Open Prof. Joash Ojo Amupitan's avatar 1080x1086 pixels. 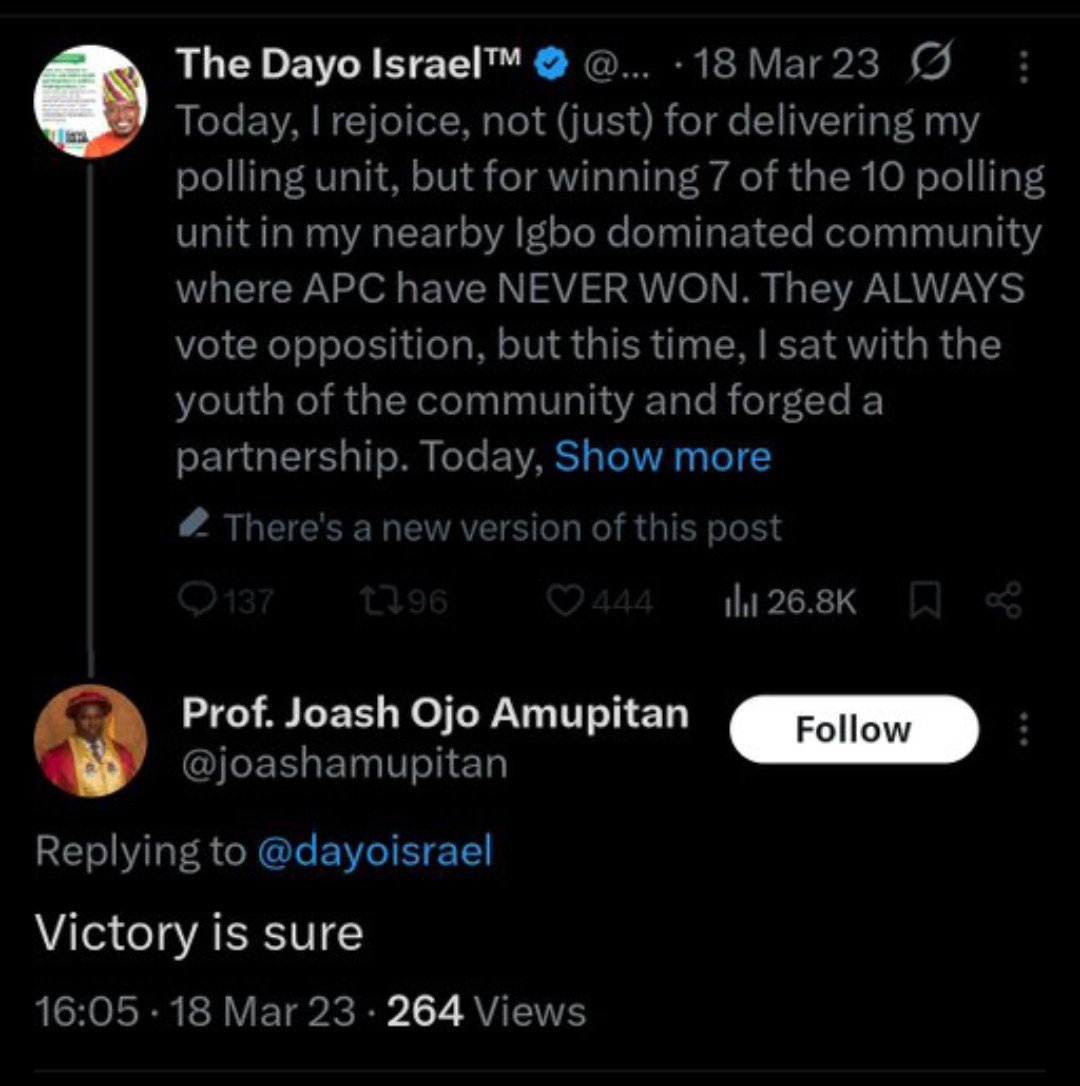click(90, 741)
